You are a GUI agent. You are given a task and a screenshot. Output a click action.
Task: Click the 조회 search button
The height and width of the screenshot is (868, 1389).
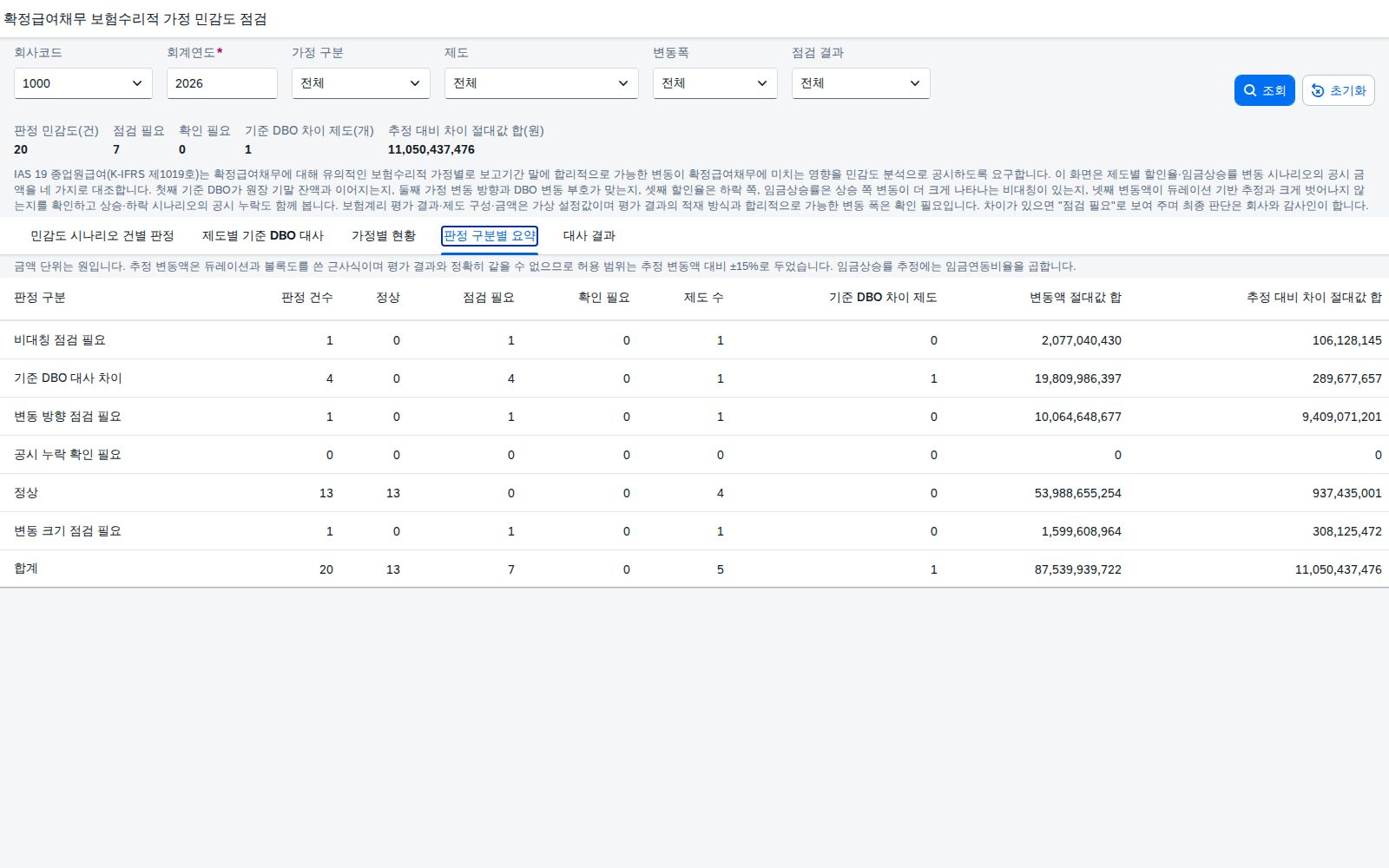pyautogui.click(x=1264, y=90)
